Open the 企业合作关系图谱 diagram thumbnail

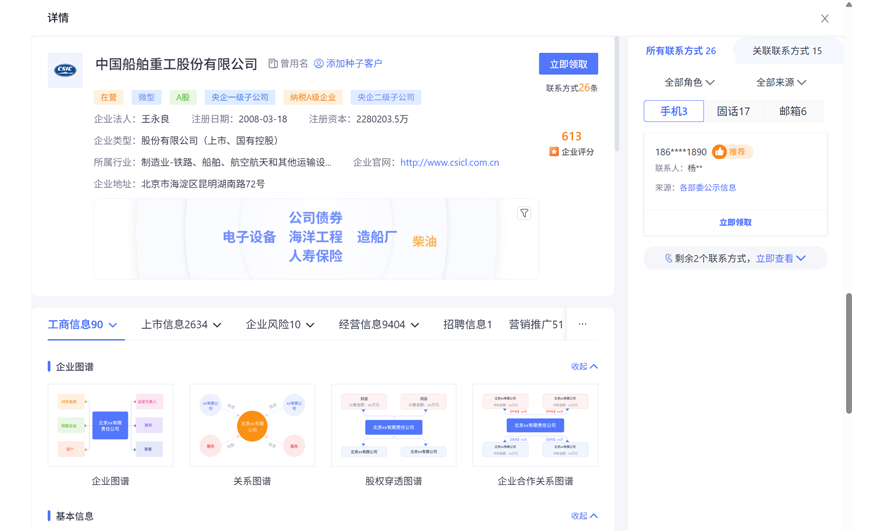[x=536, y=425]
